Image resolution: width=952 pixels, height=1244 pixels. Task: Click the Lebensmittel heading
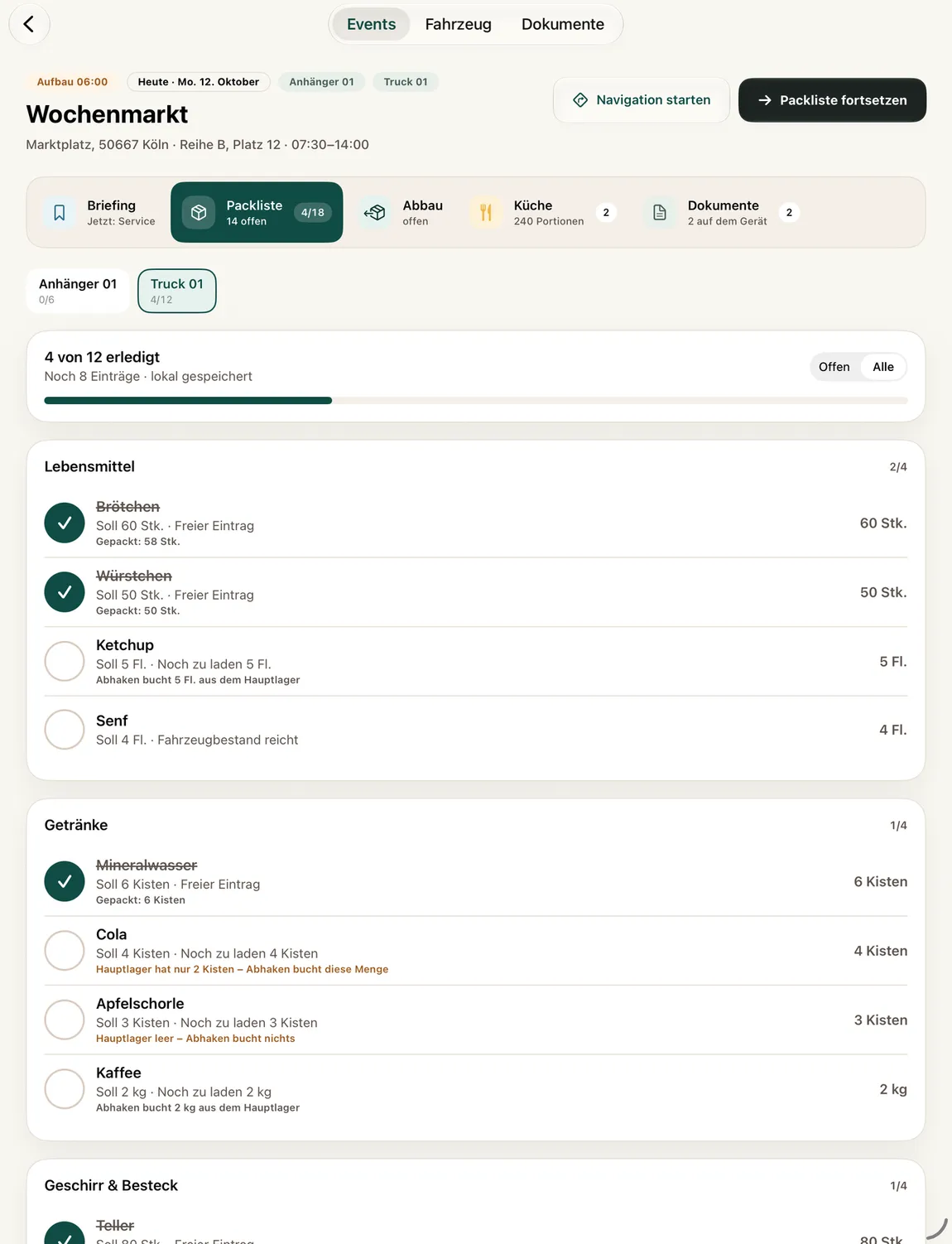click(89, 466)
